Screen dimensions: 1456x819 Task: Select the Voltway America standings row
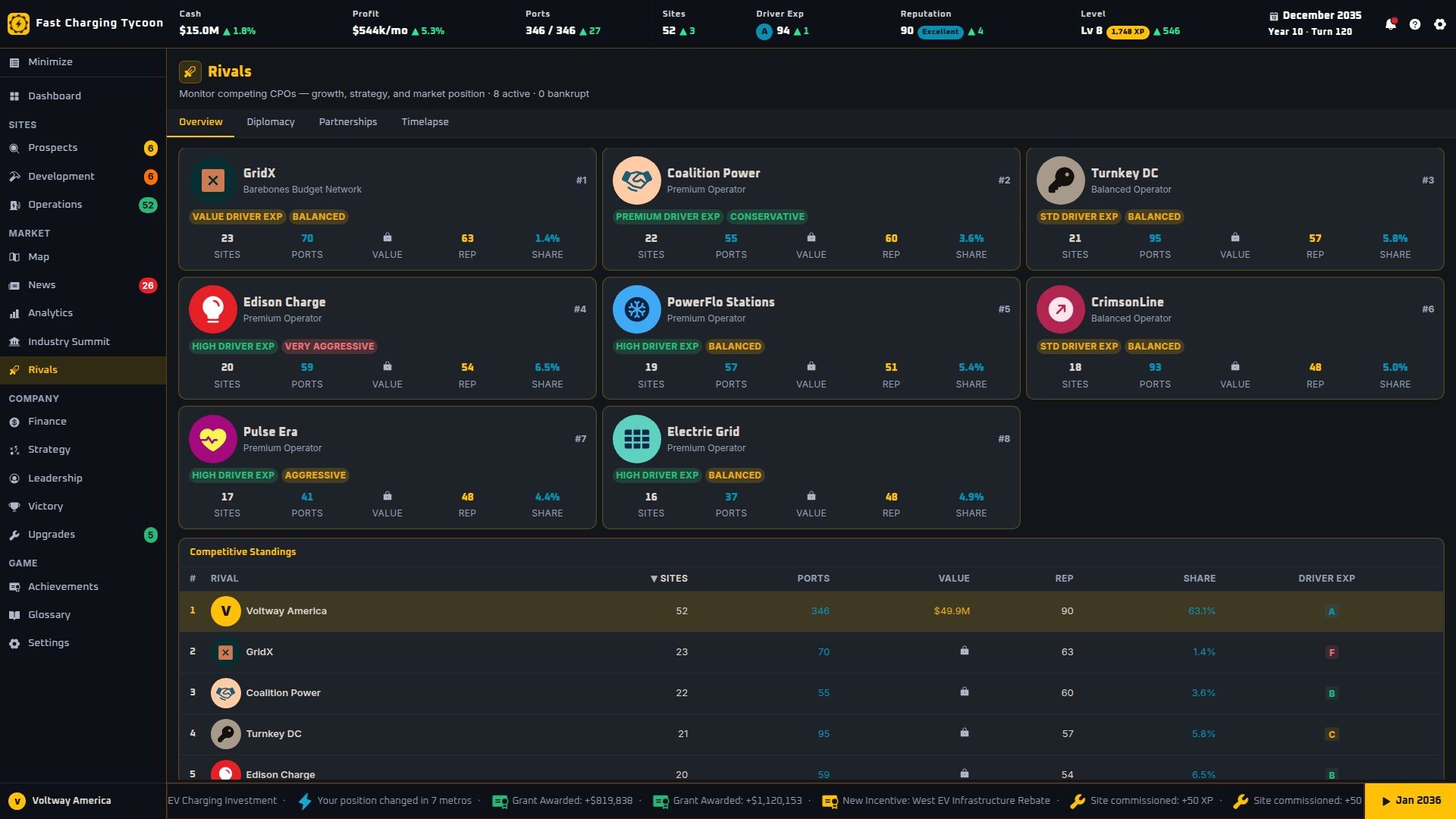point(811,611)
